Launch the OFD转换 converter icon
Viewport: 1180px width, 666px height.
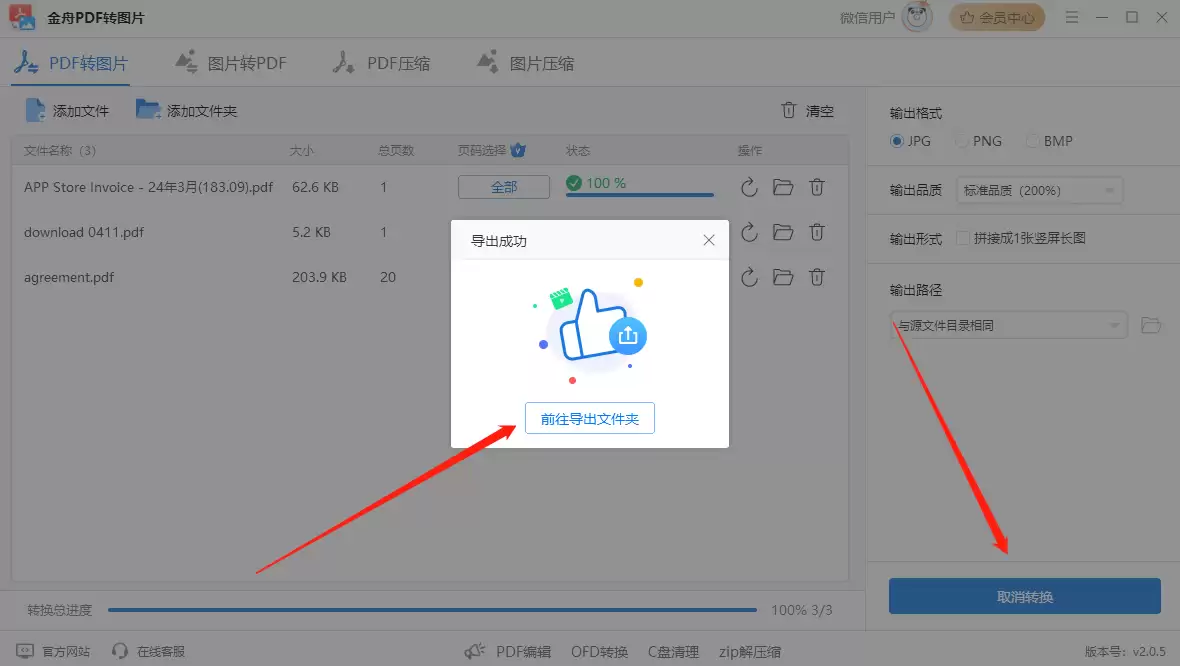pyautogui.click(x=598, y=650)
